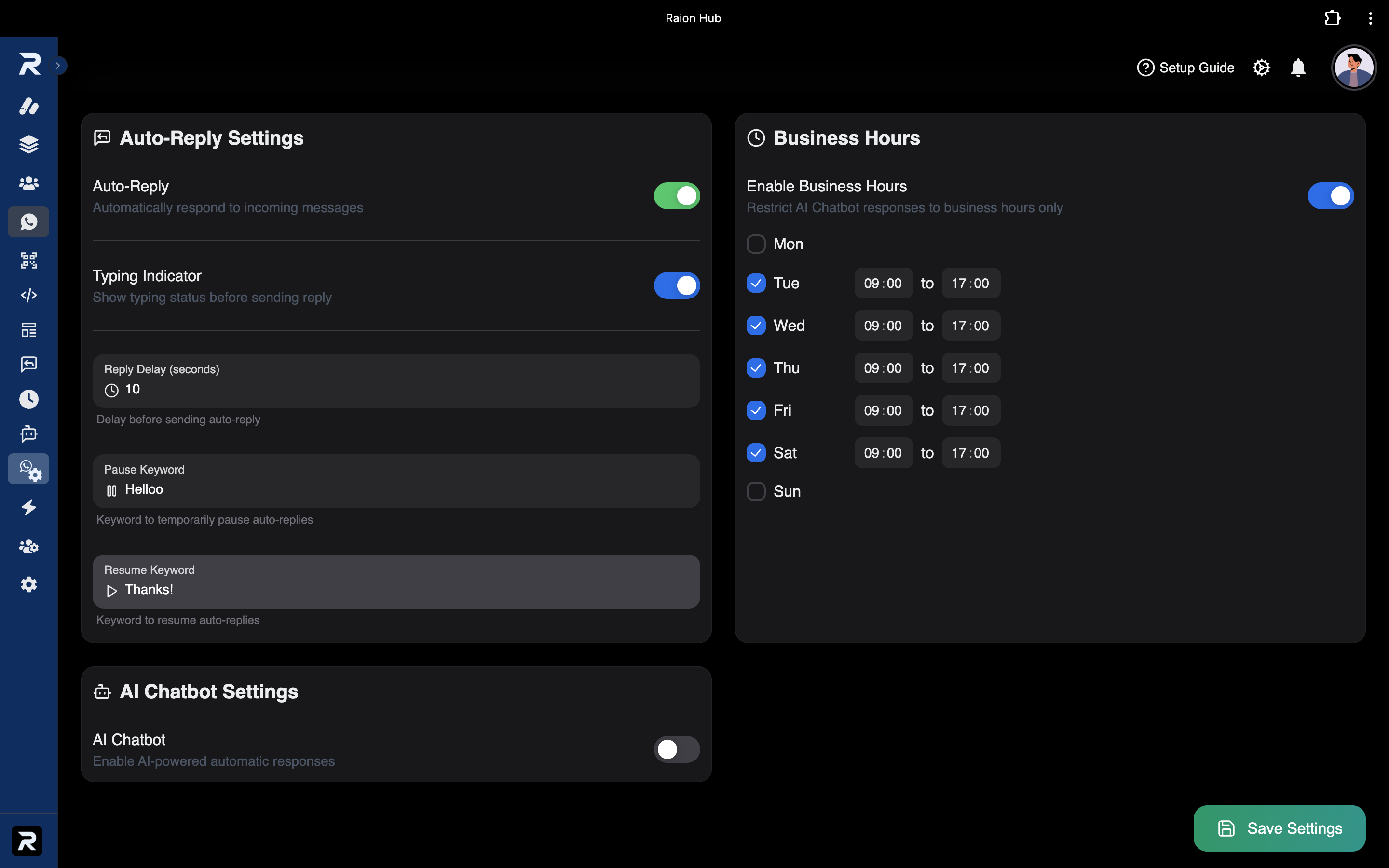Open the Setup Guide link

pos(1185,68)
